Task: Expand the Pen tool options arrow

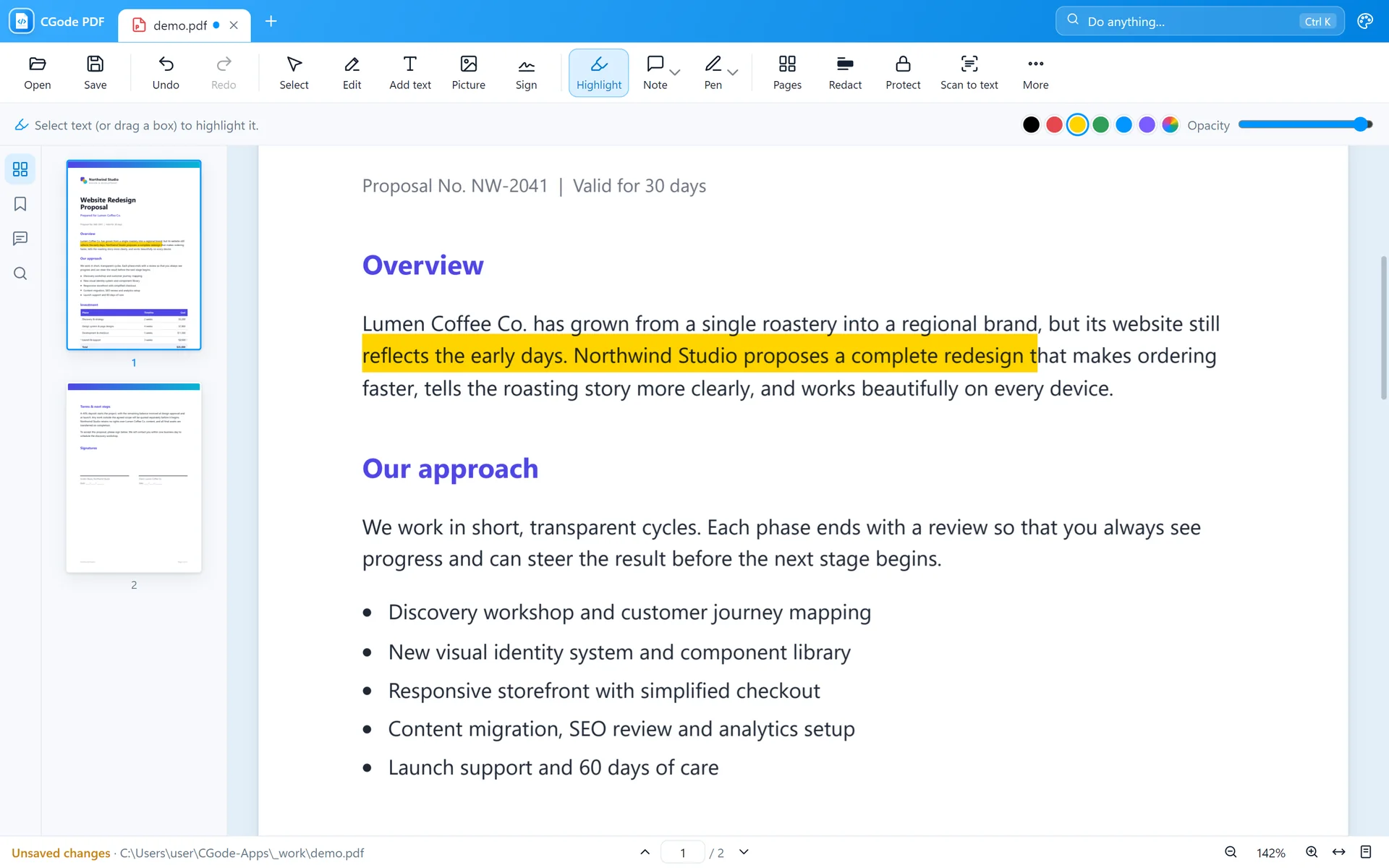Action: (x=733, y=72)
